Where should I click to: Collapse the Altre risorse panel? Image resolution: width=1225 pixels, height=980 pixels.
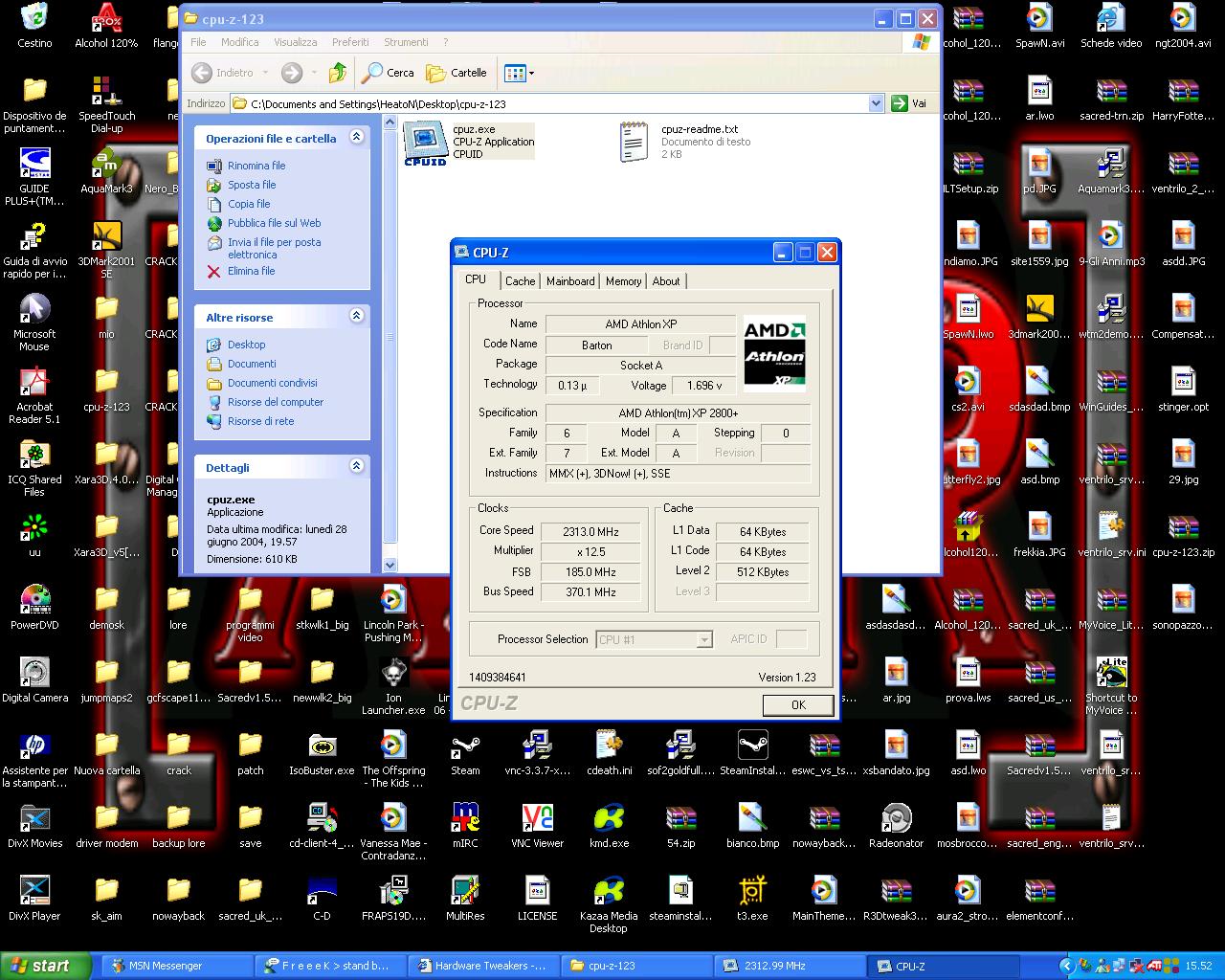(x=356, y=316)
